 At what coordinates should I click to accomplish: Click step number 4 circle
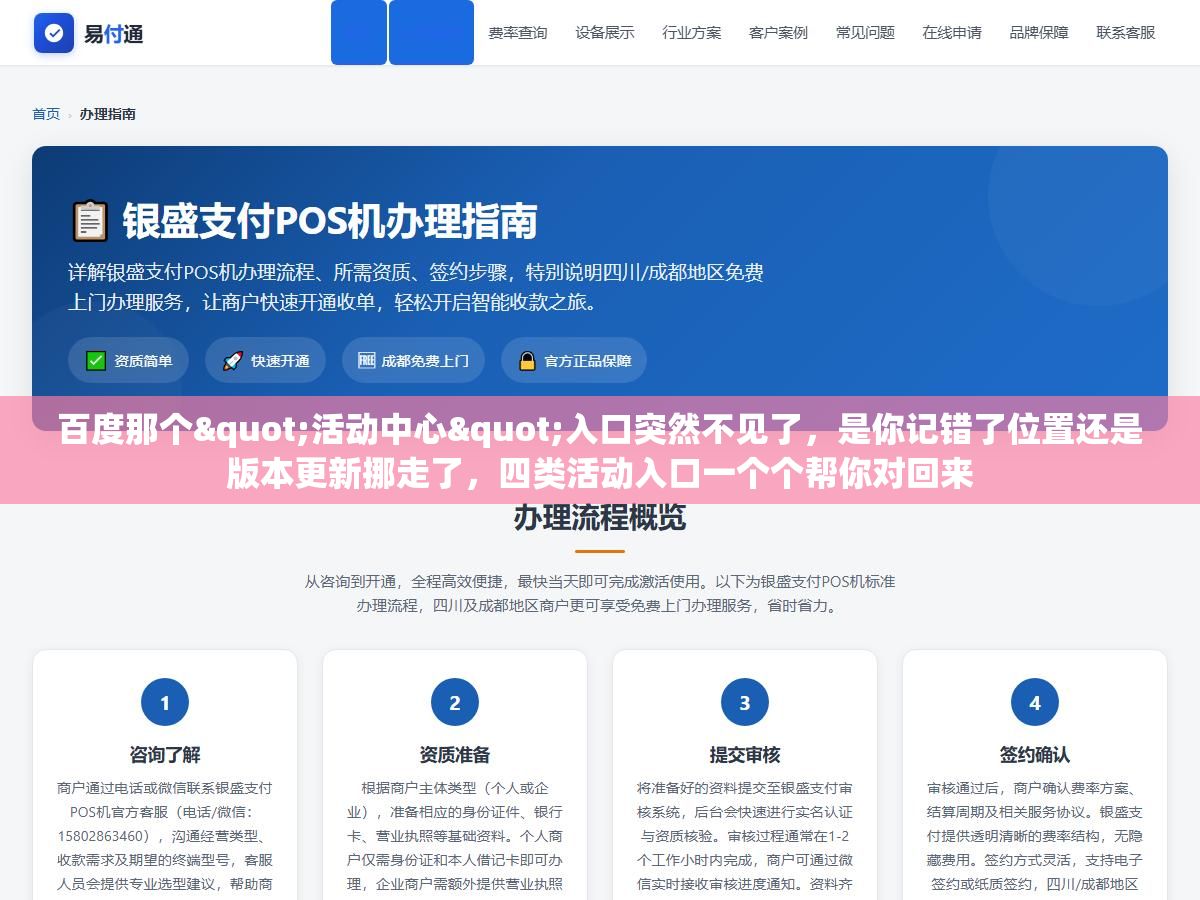click(x=1035, y=702)
